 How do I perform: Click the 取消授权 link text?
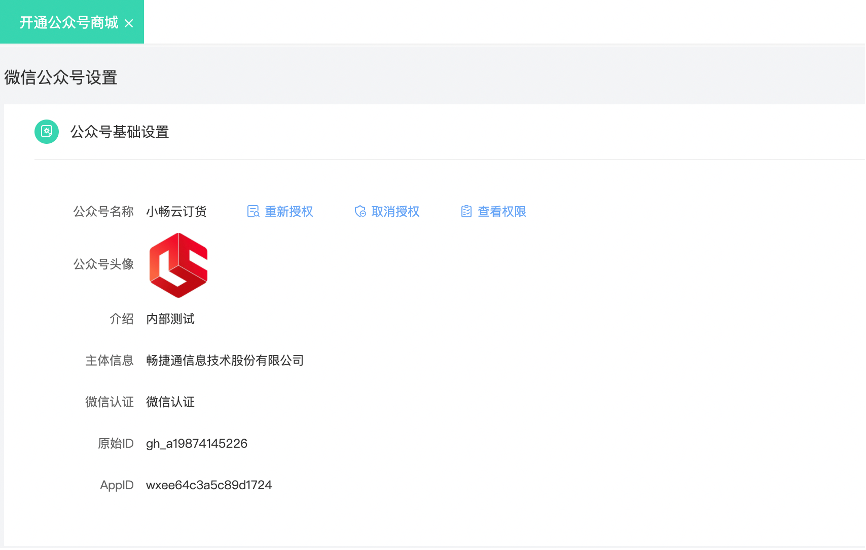coord(396,212)
